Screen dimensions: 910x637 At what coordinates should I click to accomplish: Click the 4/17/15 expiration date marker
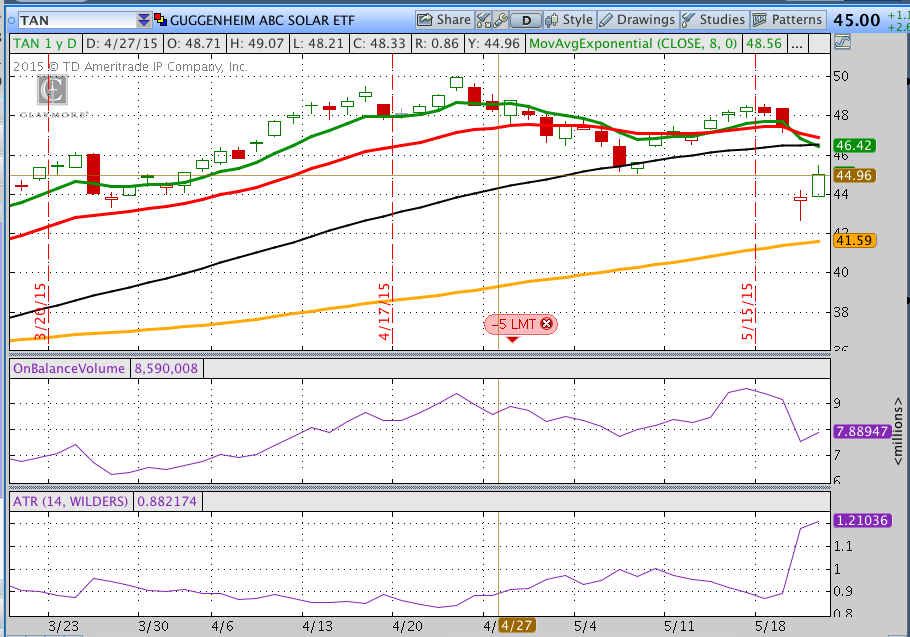(384, 312)
